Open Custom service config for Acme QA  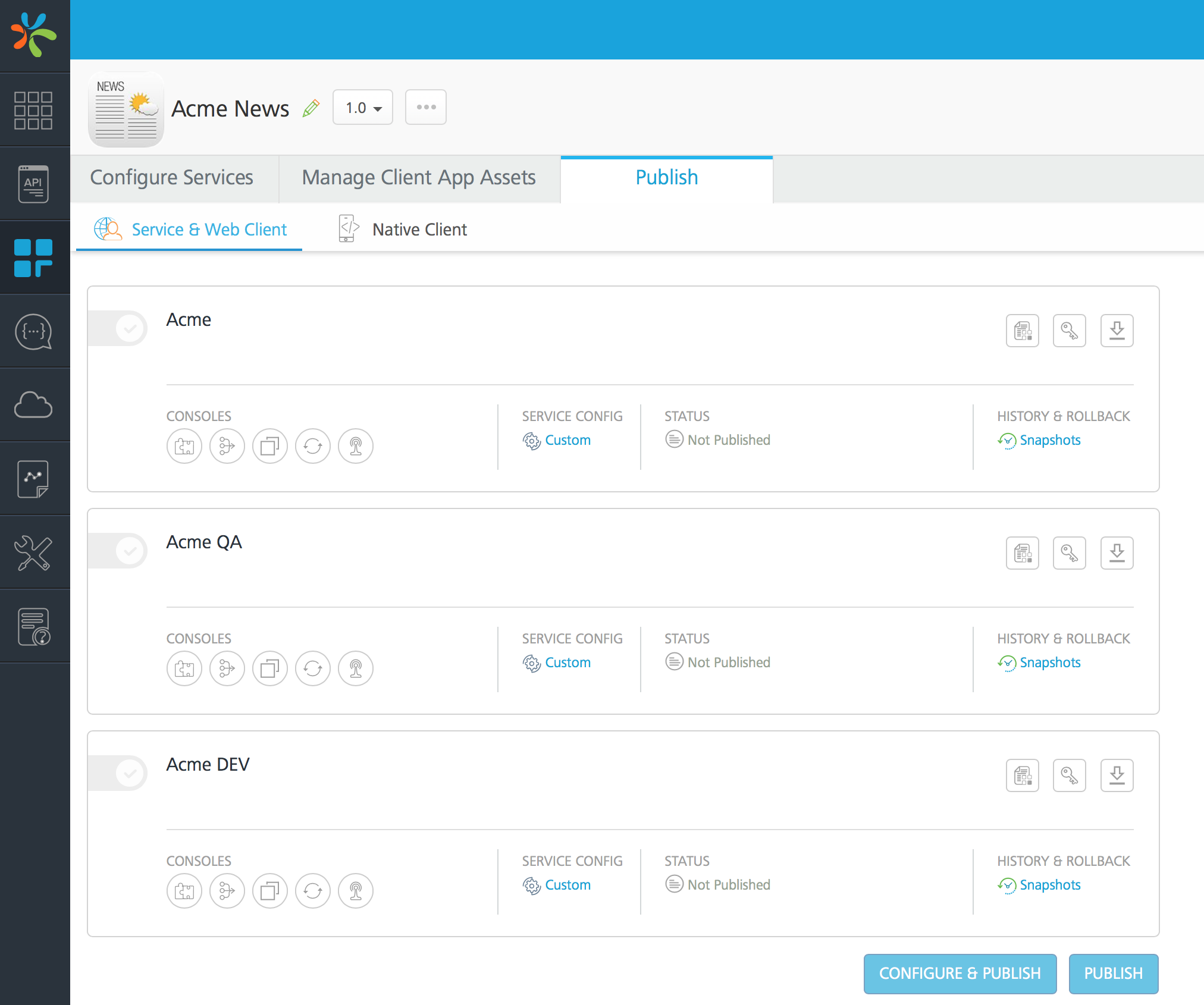(x=567, y=662)
